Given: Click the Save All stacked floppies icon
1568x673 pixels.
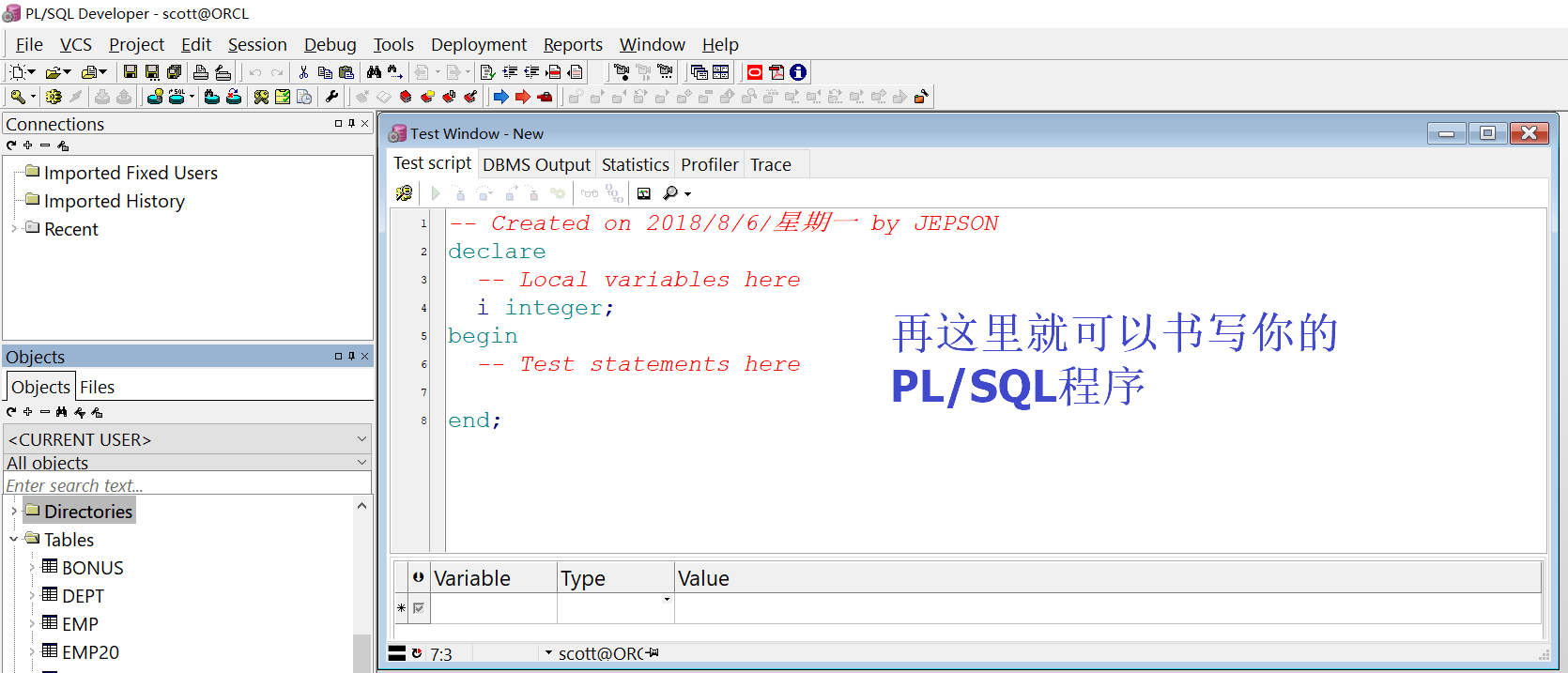Looking at the screenshot, I should (175, 72).
